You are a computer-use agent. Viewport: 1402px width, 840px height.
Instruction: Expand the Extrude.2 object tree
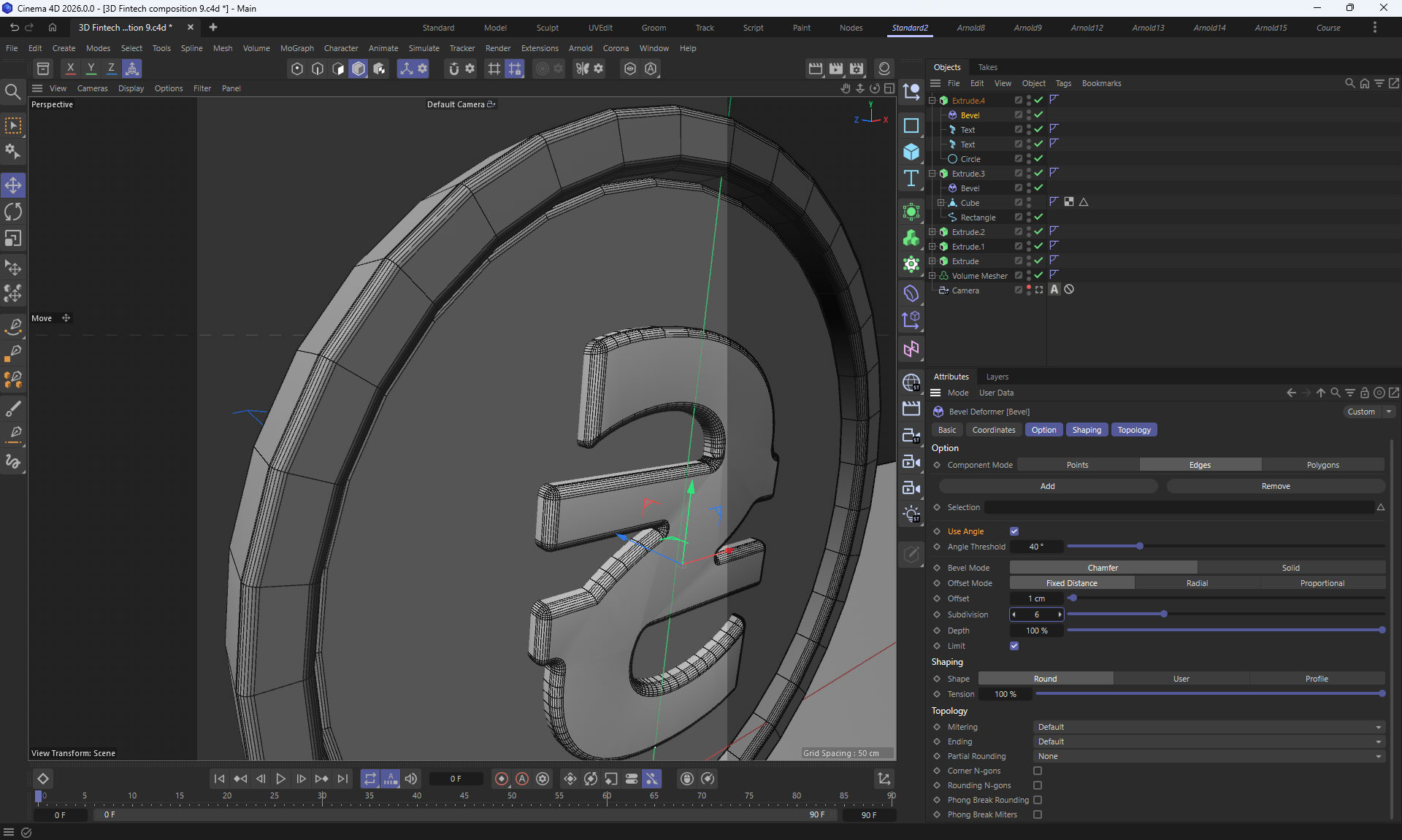coord(932,232)
